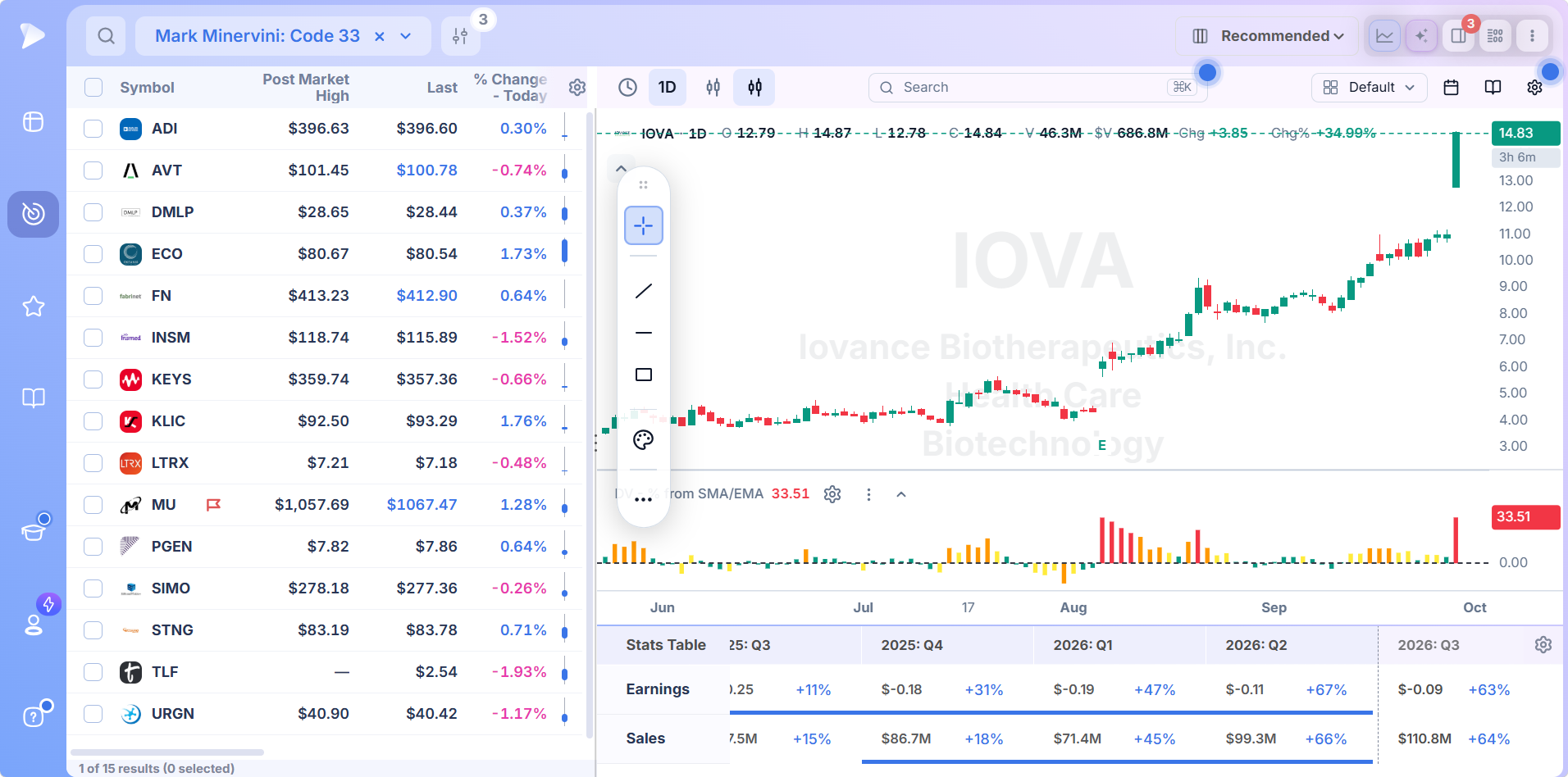Open indicator three-dot options menu
The height and width of the screenshot is (777, 1568).
pos(868,494)
